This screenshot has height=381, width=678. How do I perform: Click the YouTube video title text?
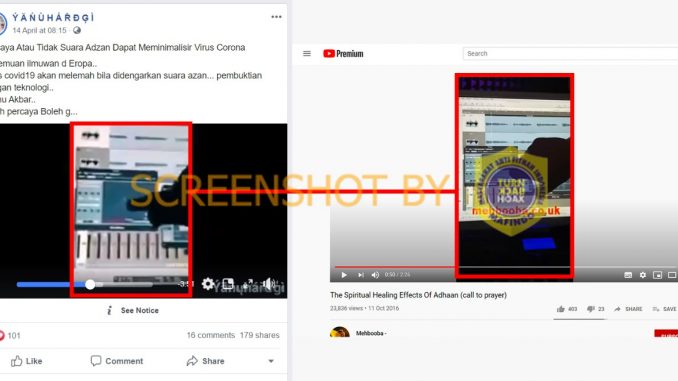418,295
